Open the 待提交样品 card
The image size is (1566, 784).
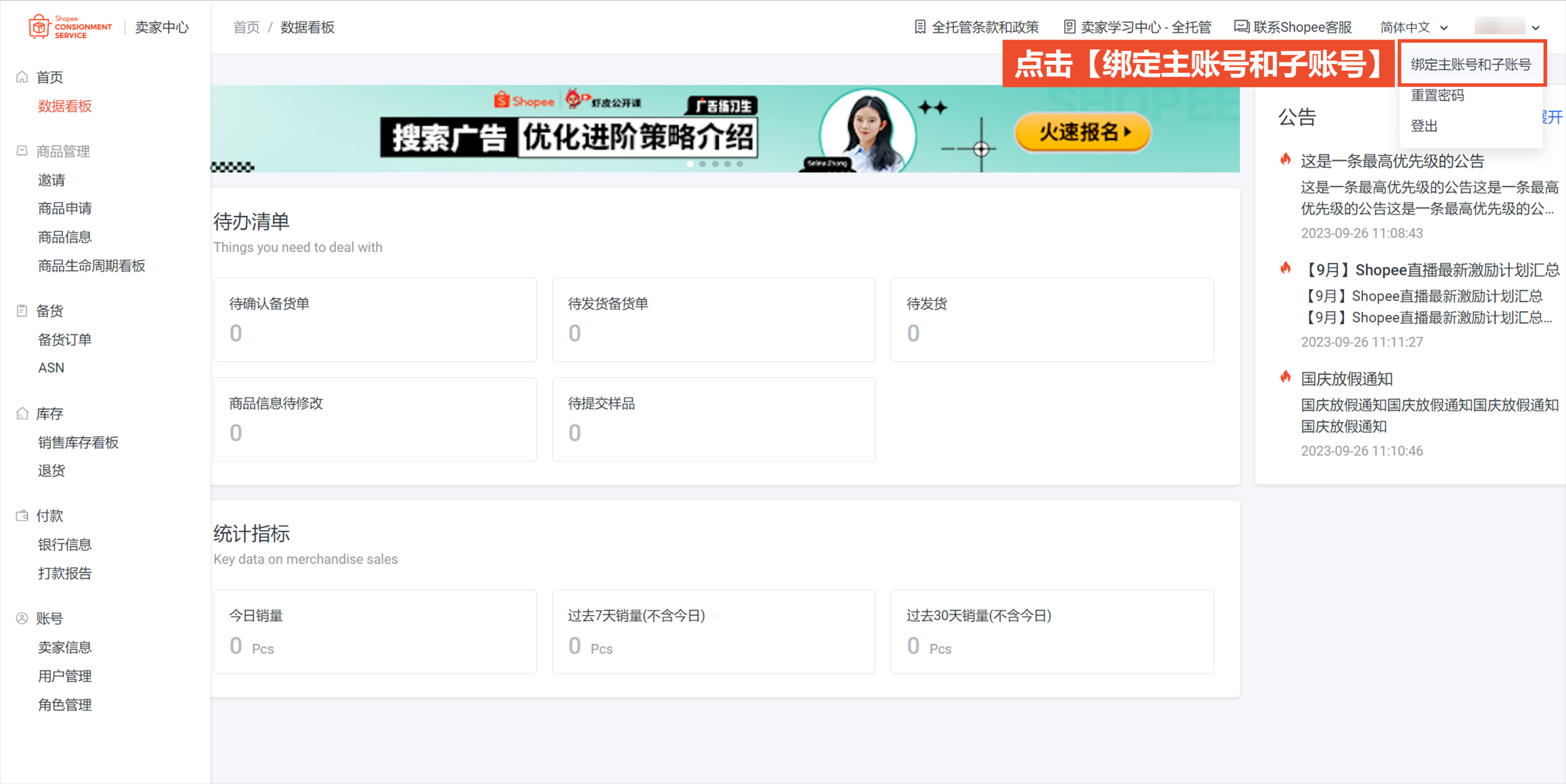tap(713, 419)
